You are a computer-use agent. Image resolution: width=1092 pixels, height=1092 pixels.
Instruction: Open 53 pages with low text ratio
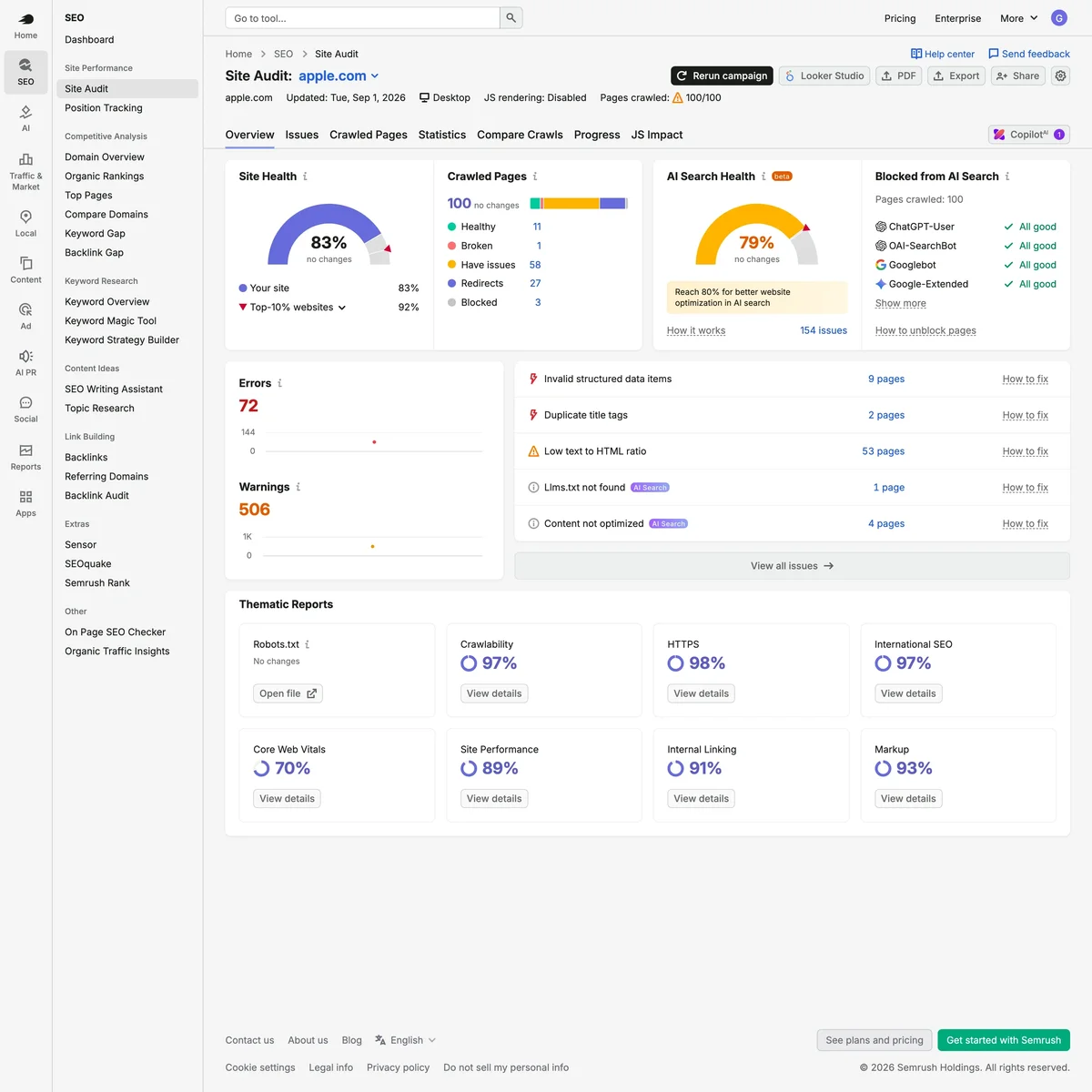pos(883,451)
